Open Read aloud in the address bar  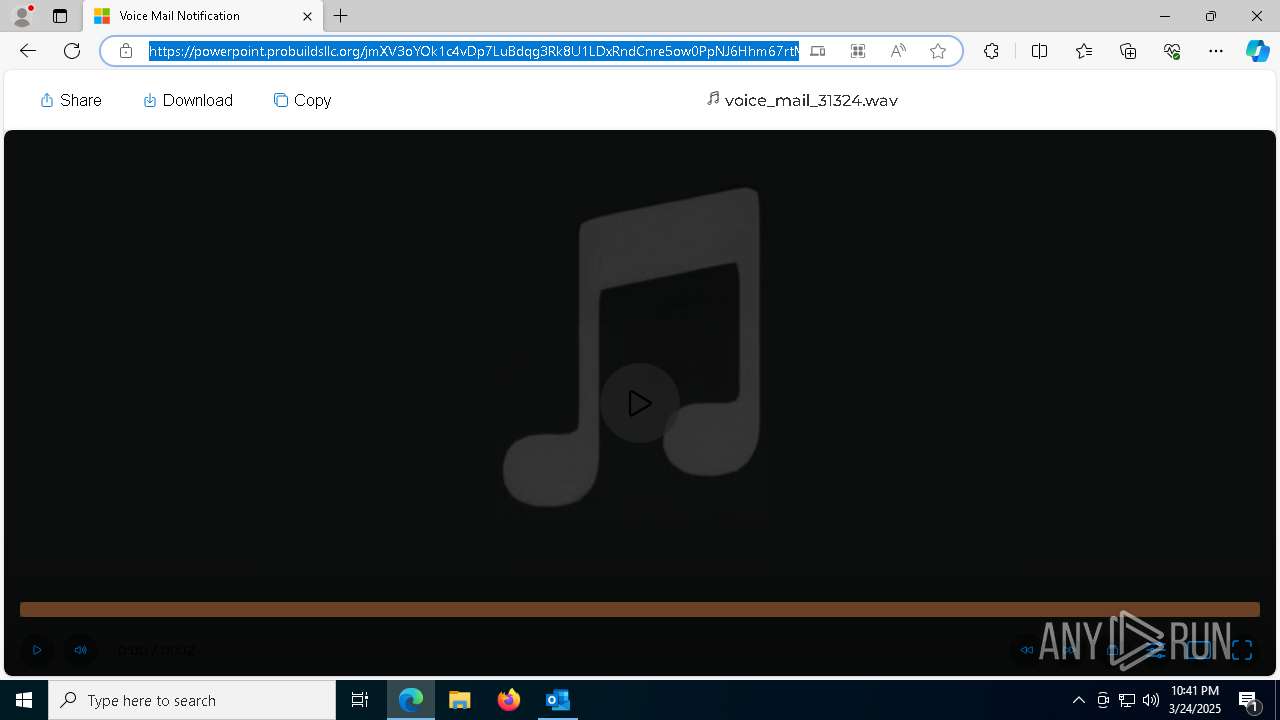(898, 51)
